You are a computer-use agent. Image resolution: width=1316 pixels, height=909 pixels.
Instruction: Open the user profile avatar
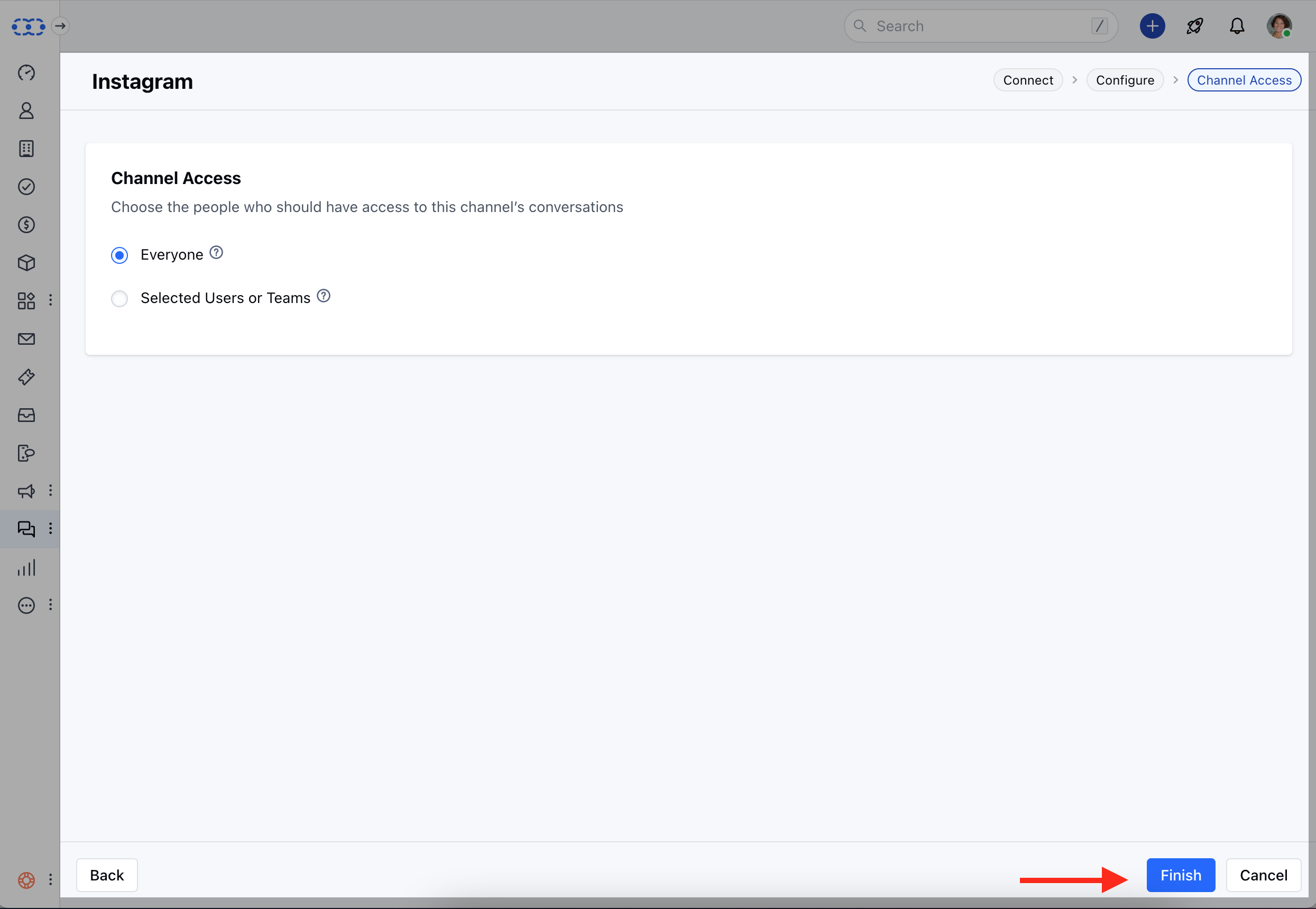tap(1280, 26)
